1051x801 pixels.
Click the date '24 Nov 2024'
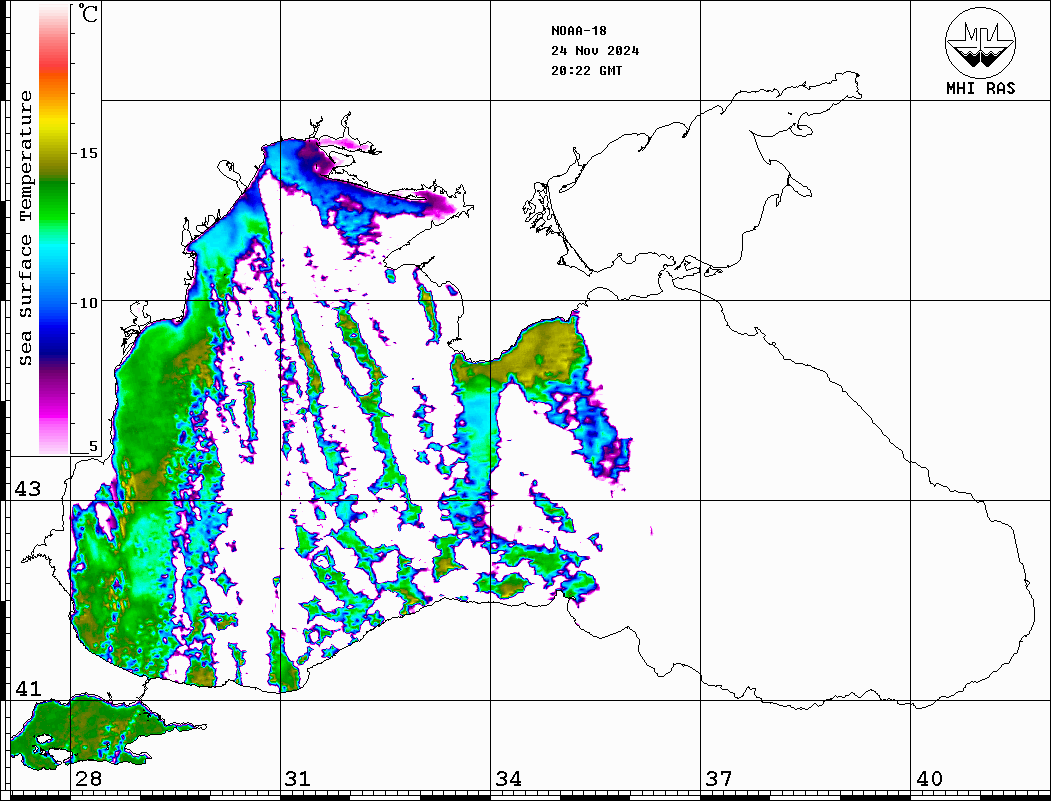[x=595, y=51]
